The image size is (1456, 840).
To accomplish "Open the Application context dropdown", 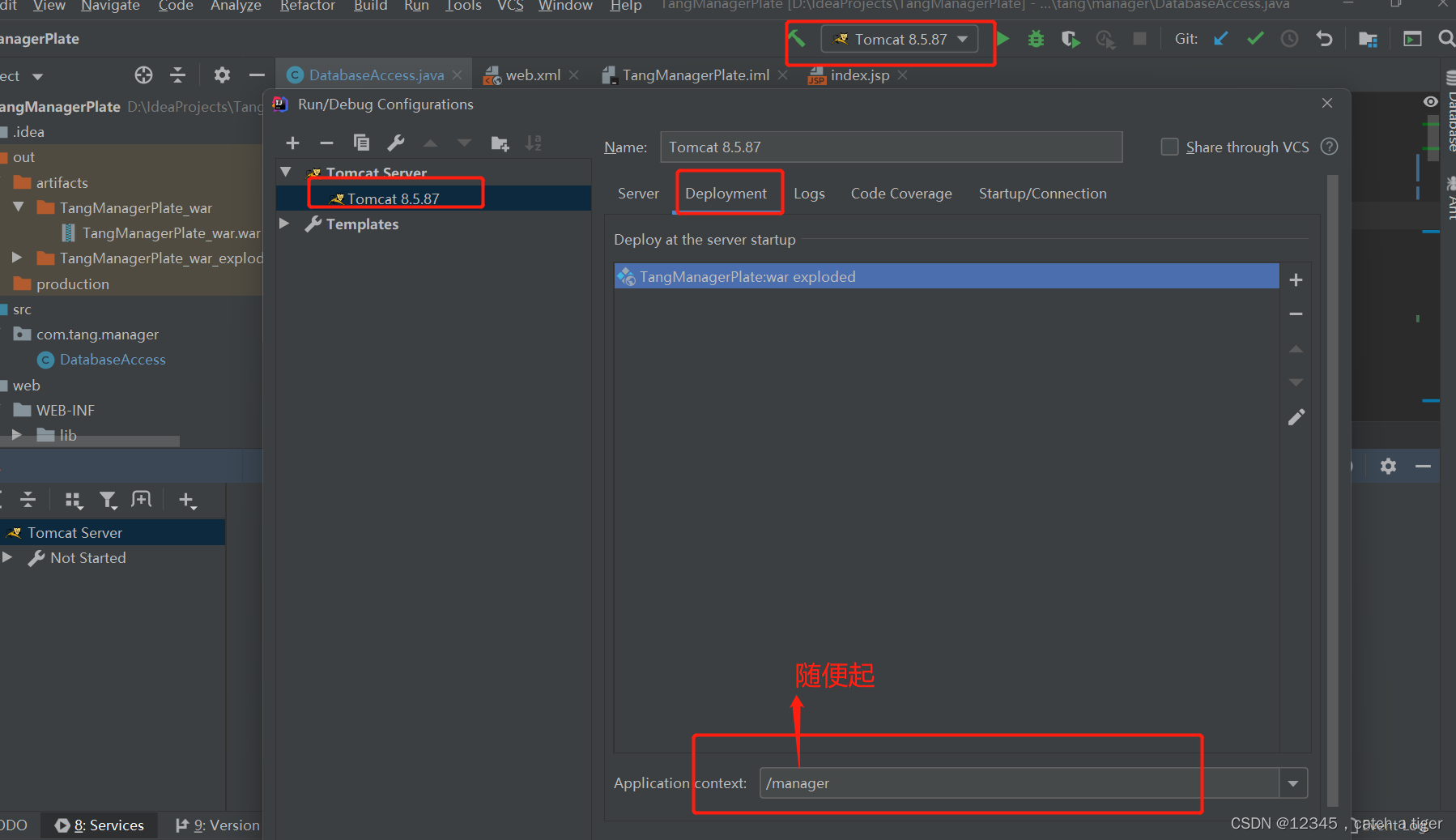I will 1294,782.
